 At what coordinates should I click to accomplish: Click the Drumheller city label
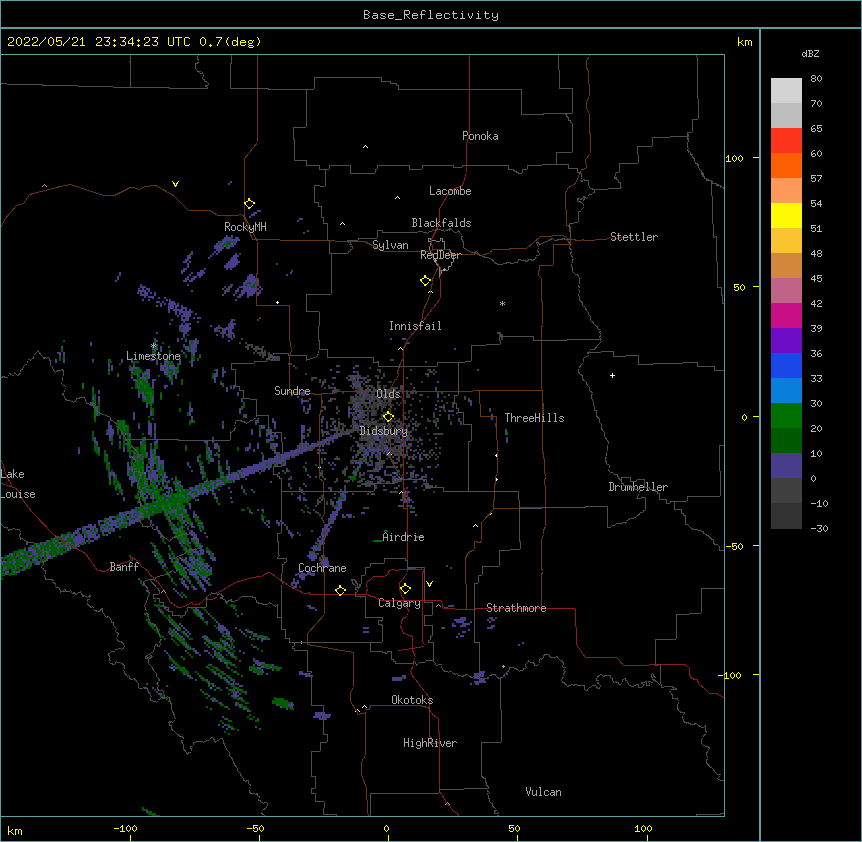(638, 487)
